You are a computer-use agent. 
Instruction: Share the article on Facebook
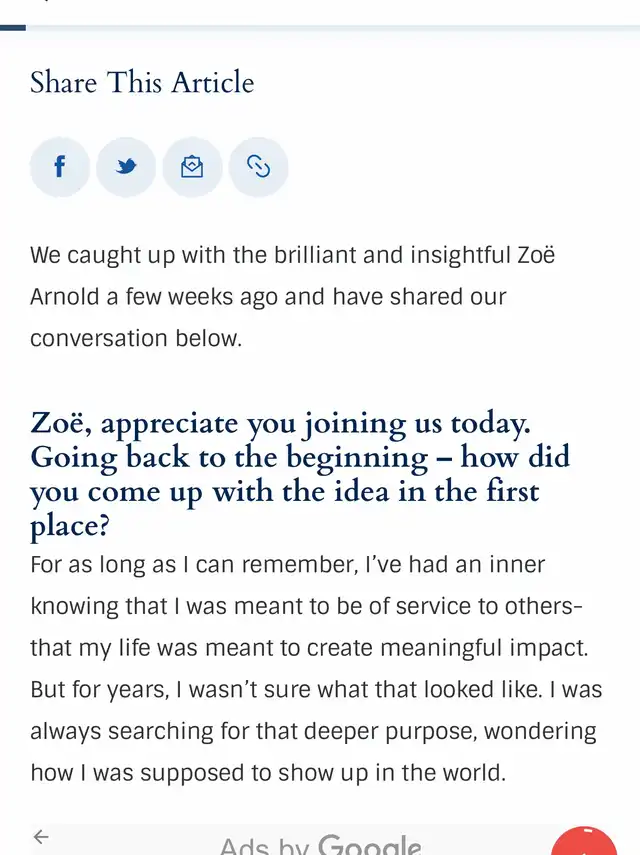click(x=59, y=167)
